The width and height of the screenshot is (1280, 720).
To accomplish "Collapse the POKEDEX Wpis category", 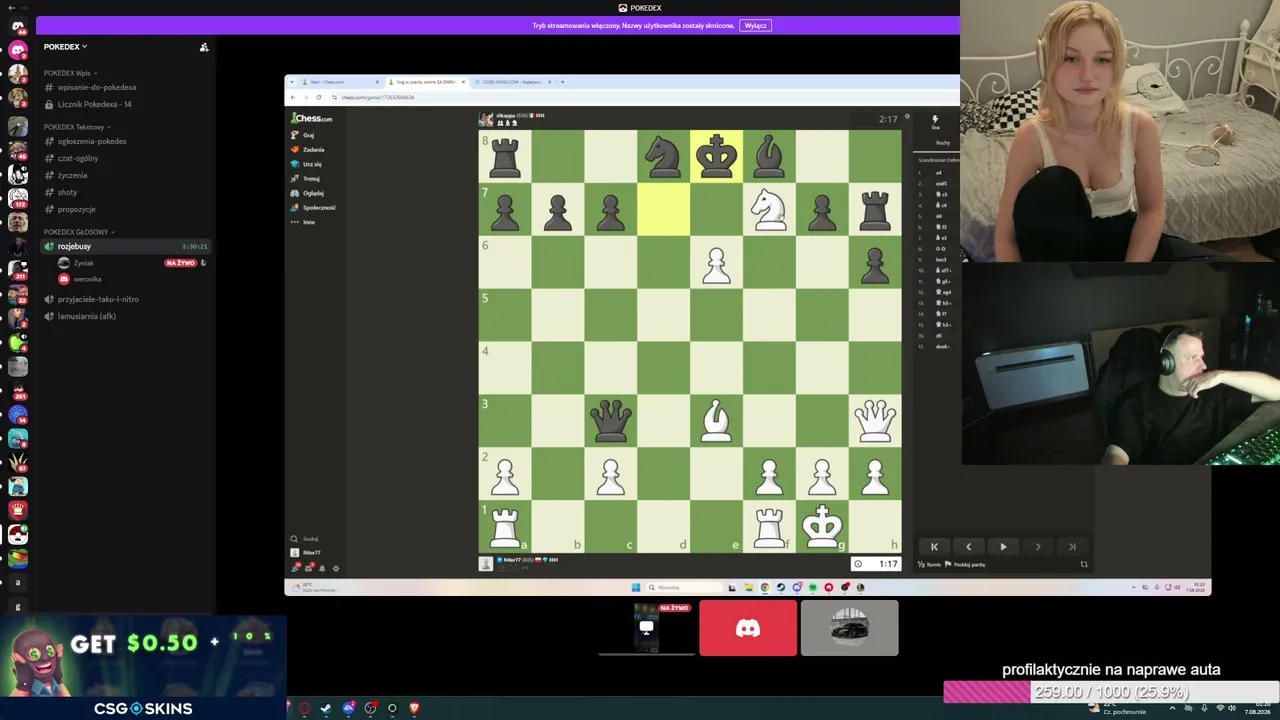I will 70,73.
